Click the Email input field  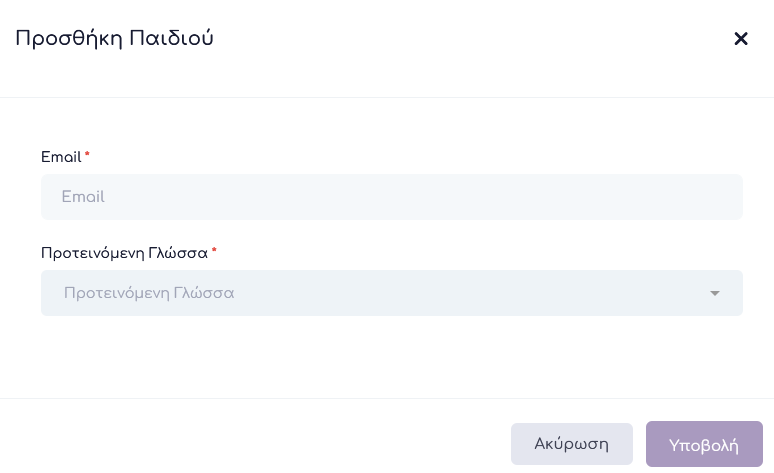click(x=391, y=197)
